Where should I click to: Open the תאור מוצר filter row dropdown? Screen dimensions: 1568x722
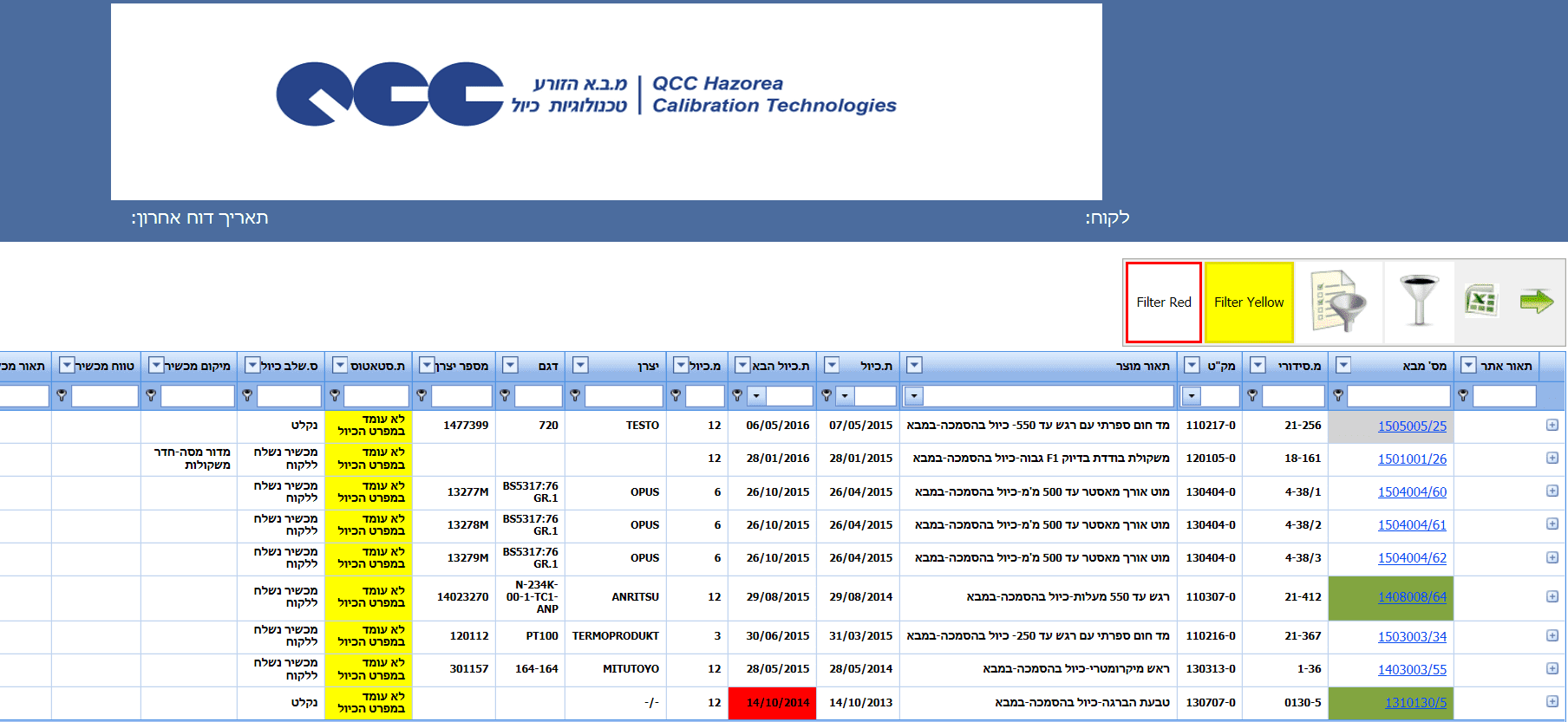click(x=913, y=397)
